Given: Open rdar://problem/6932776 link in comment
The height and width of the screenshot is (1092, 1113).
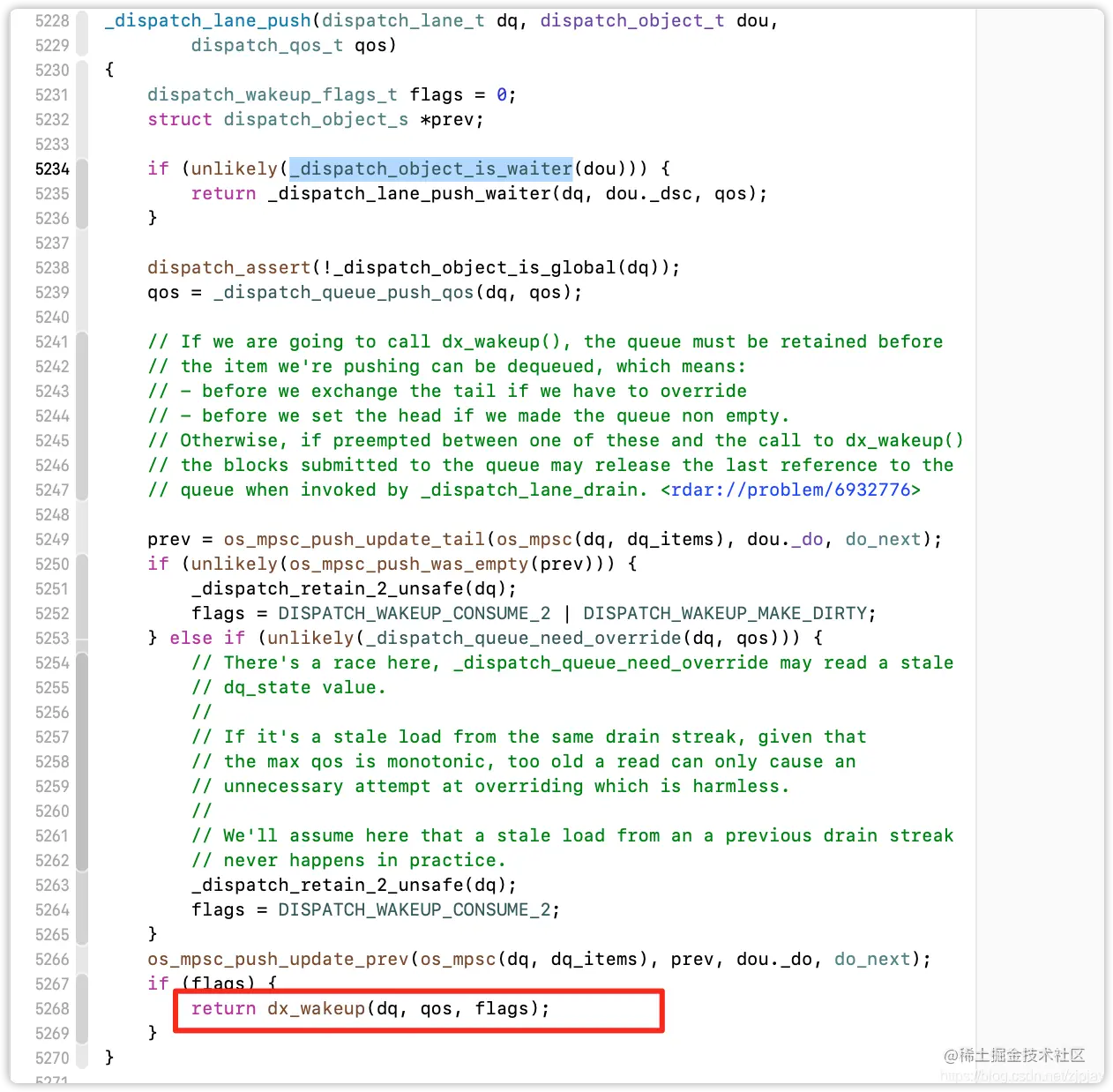Looking at the screenshot, I should click(790, 490).
